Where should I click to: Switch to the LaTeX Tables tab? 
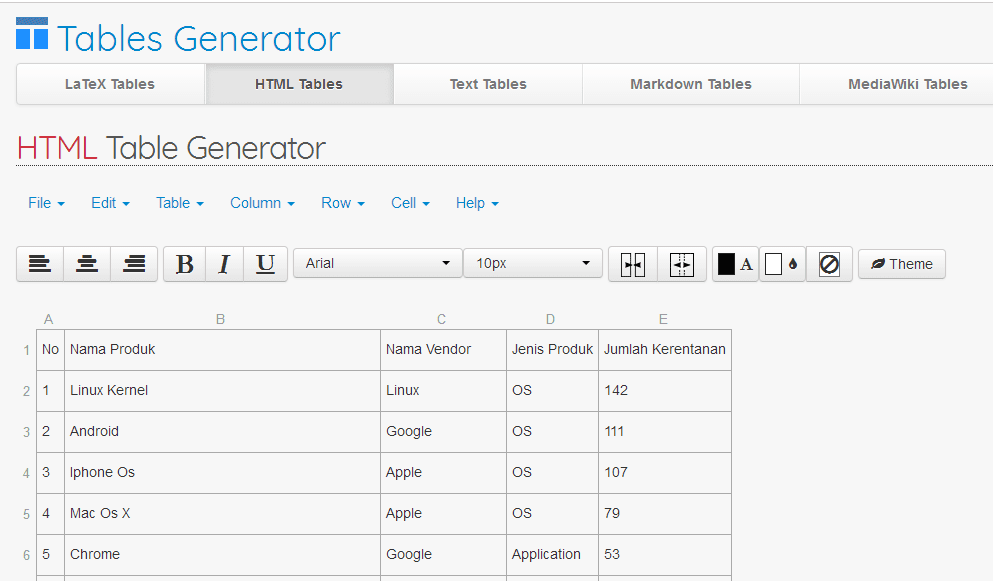point(110,84)
